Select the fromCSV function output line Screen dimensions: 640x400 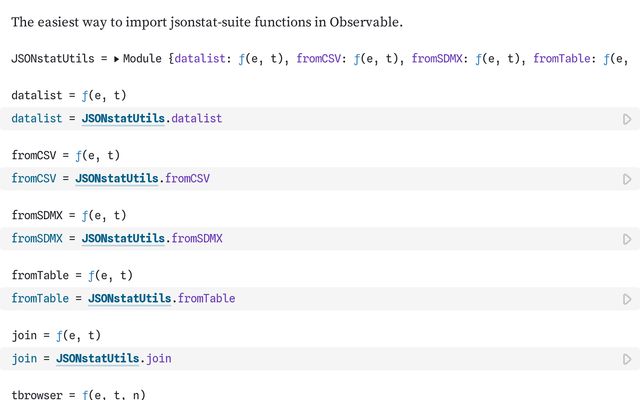(x=65, y=156)
